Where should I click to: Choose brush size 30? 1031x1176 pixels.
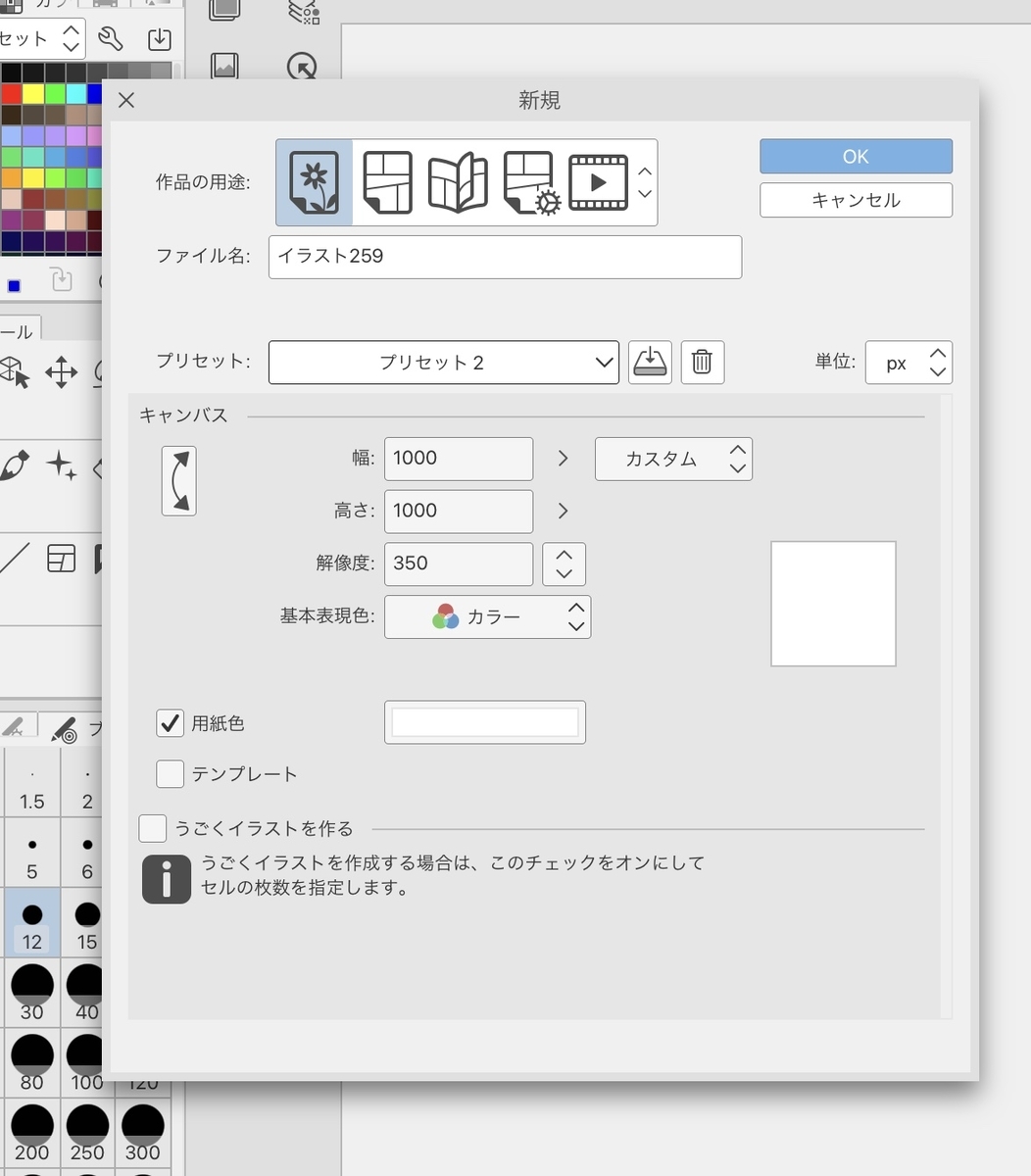click(31, 993)
